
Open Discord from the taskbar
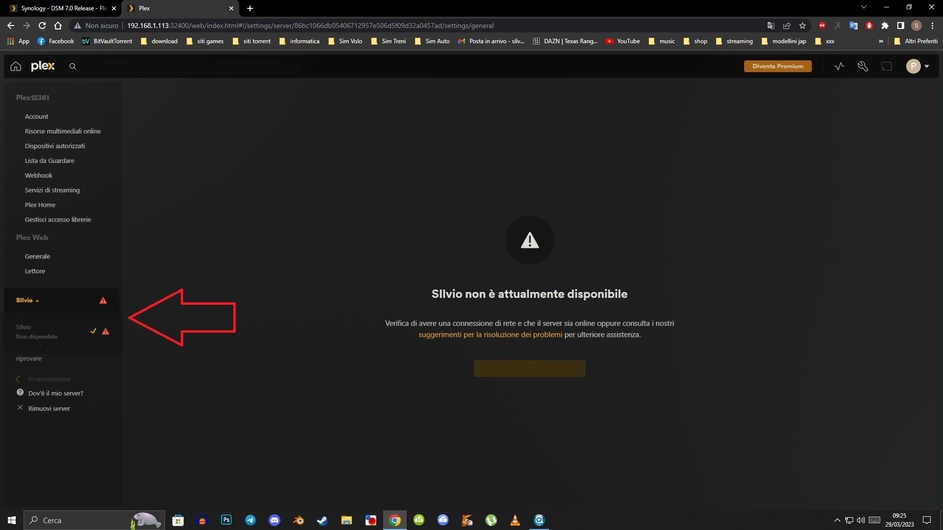tap(274, 520)
